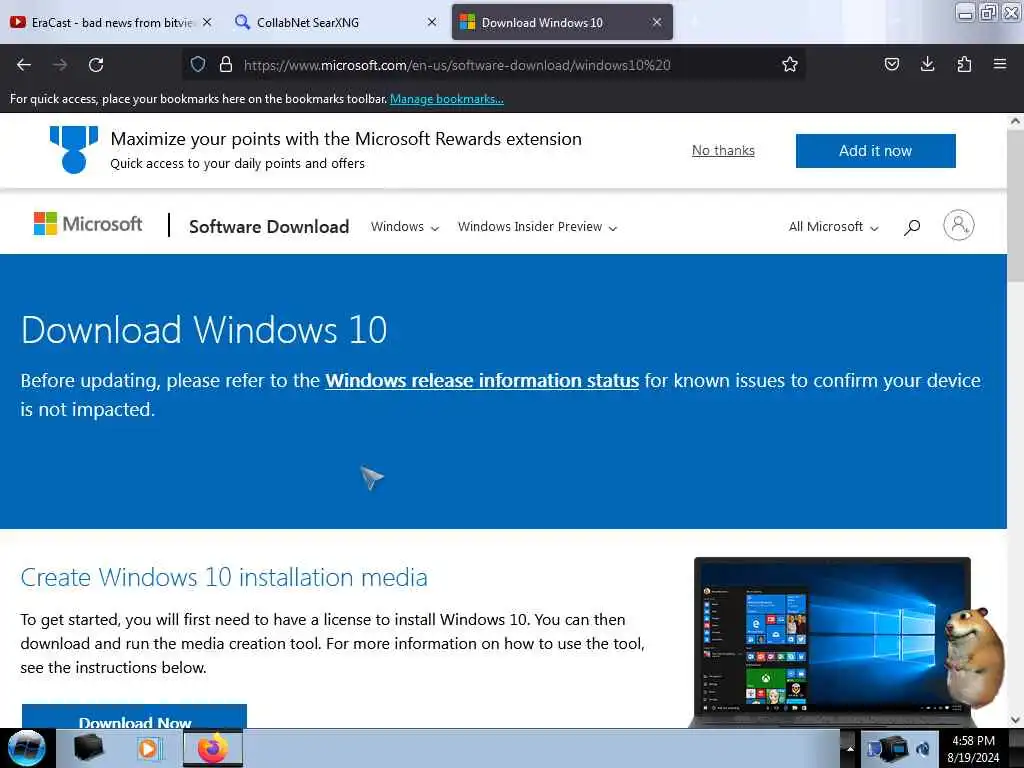Open Windows release information status link
Screen dimensions: 1024x768
coord(482,380)
